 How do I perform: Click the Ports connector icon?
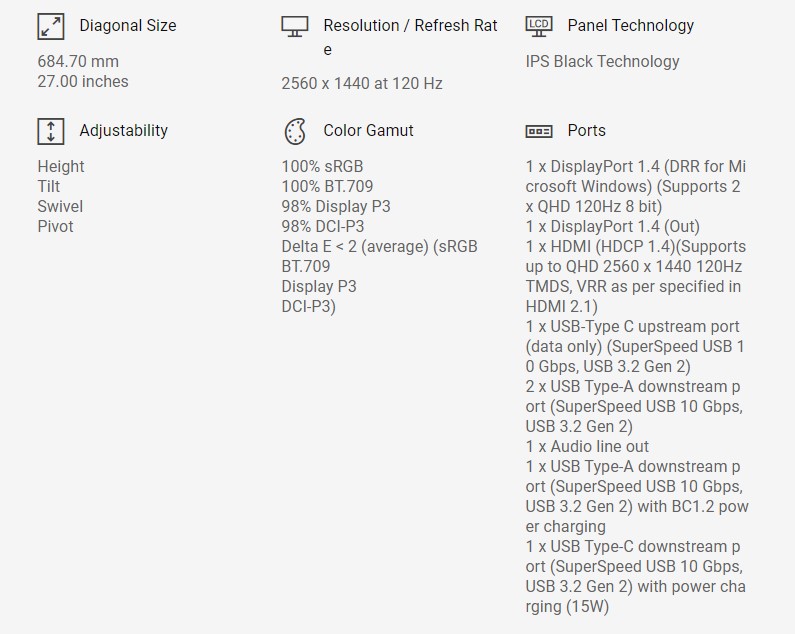pos(538,131)
